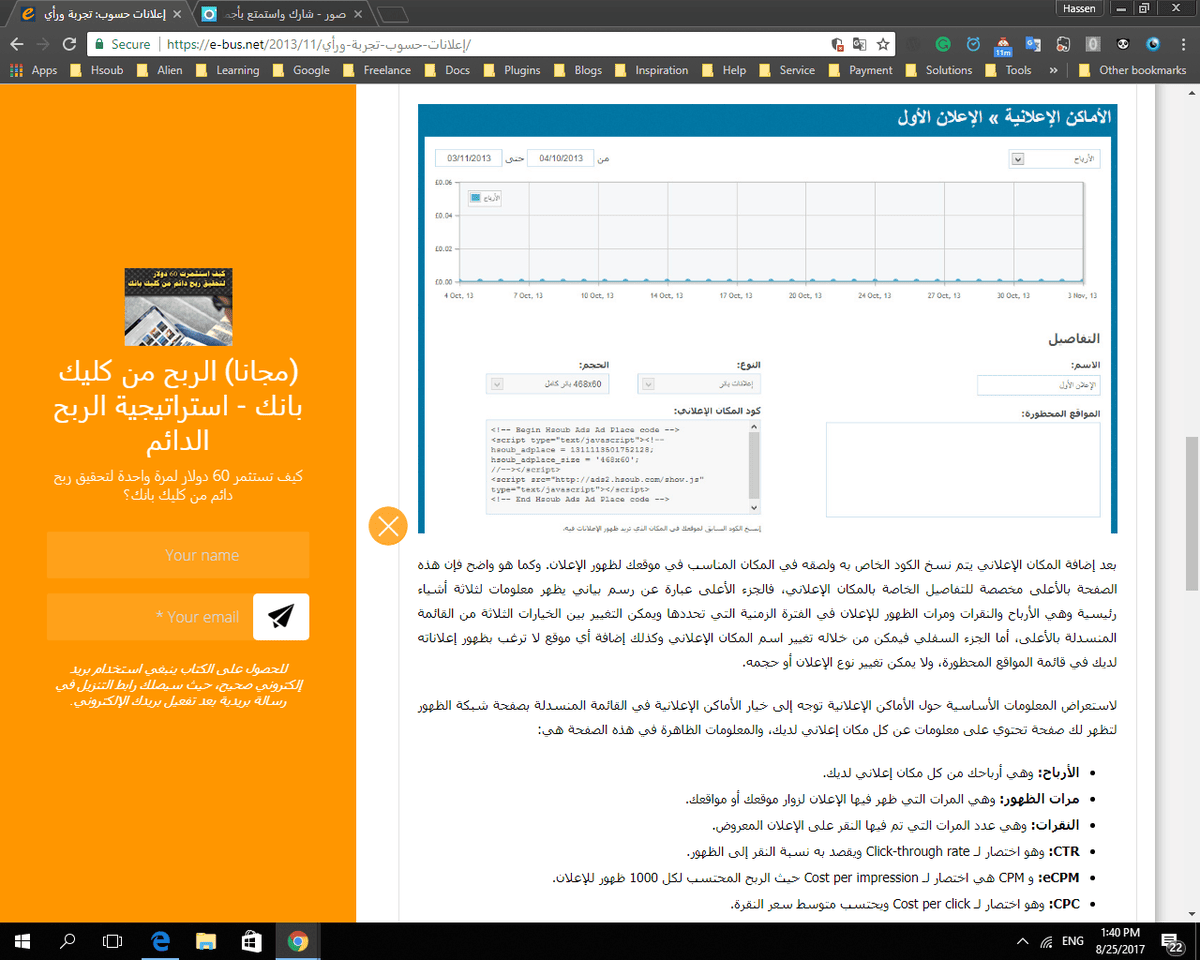Open the panda extension icon
Viewport: 1200px width, 960px height.
click(1123, 44)
